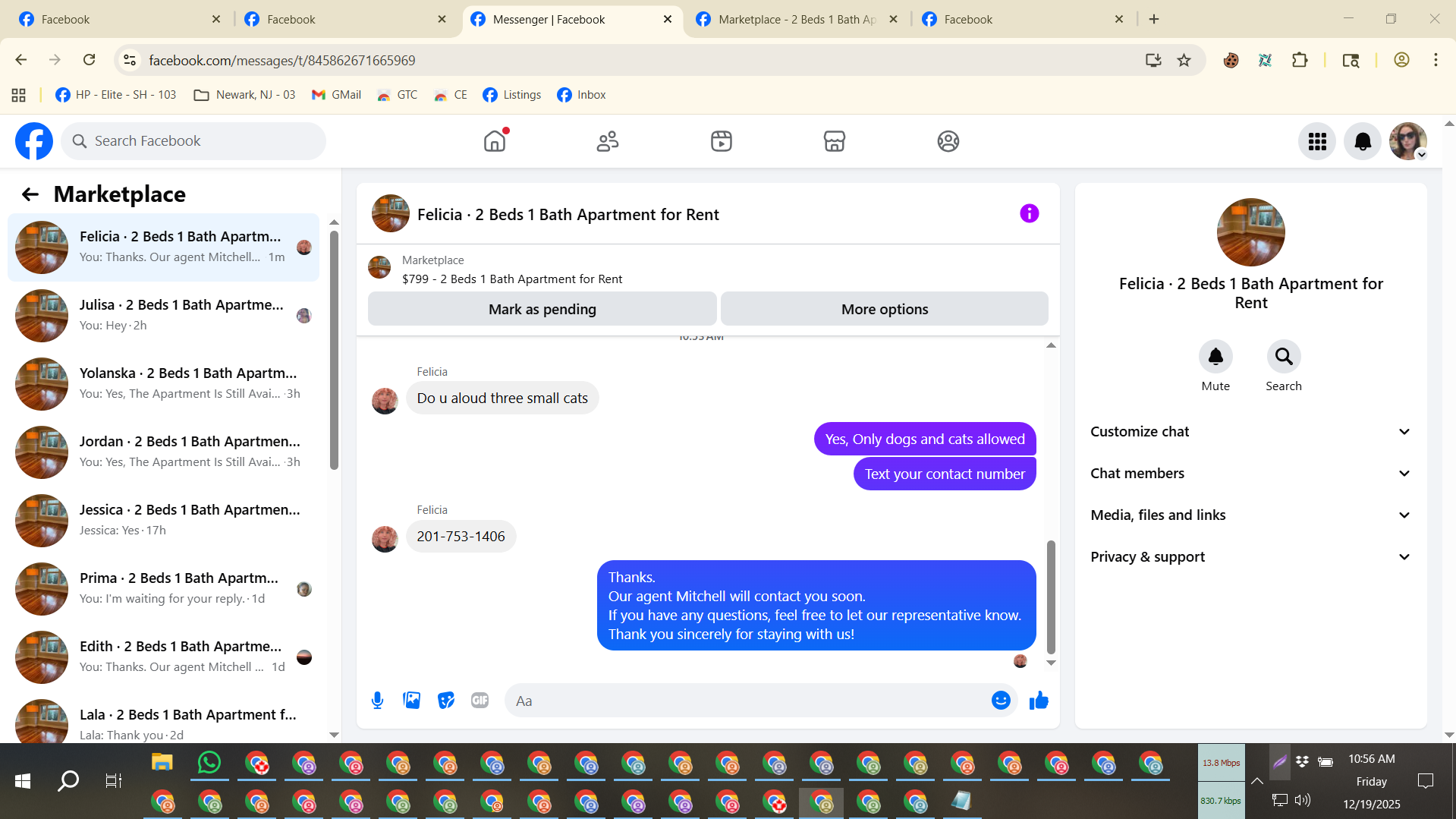Choose a sticker icon

pos(446,701)
